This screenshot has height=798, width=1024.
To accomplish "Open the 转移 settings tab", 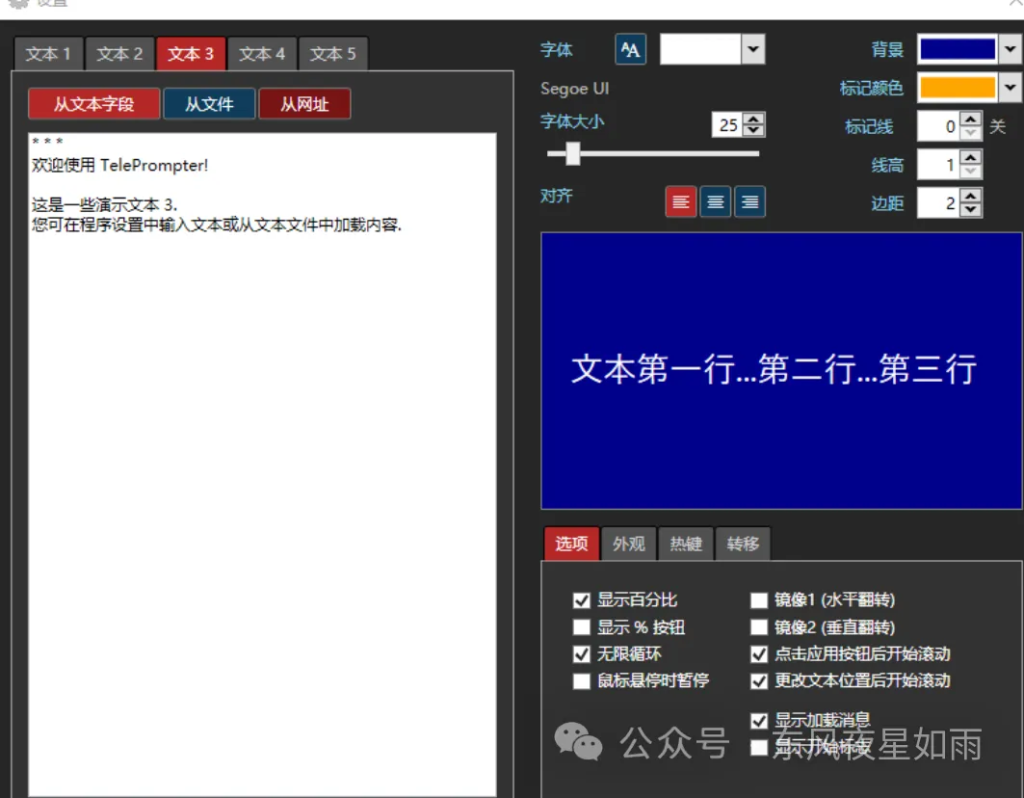I will pos(743,543).
